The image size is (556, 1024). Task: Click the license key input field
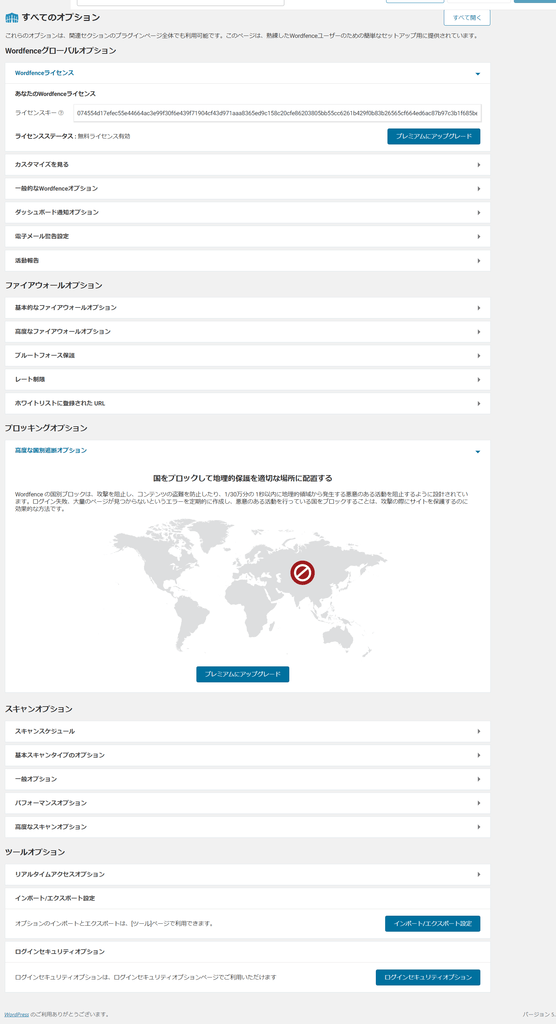click(x=277, y=113)
